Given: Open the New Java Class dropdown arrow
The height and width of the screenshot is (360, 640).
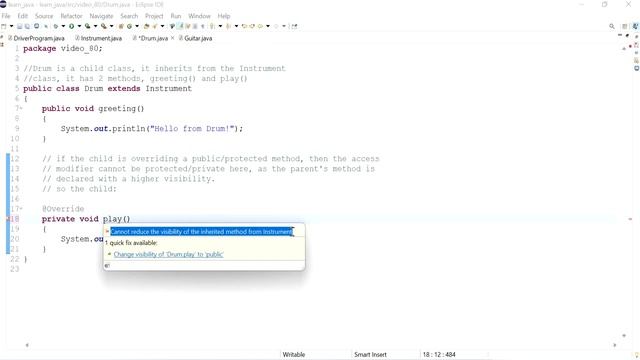Looking at the screenshot, I should [137, 26].
